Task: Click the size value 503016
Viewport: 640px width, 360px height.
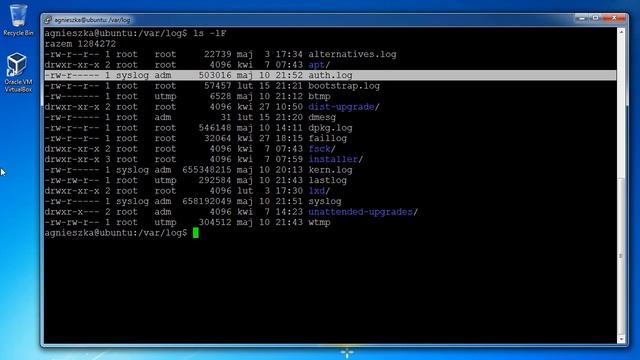Action: pyautogui.click(x=215, y=75)
